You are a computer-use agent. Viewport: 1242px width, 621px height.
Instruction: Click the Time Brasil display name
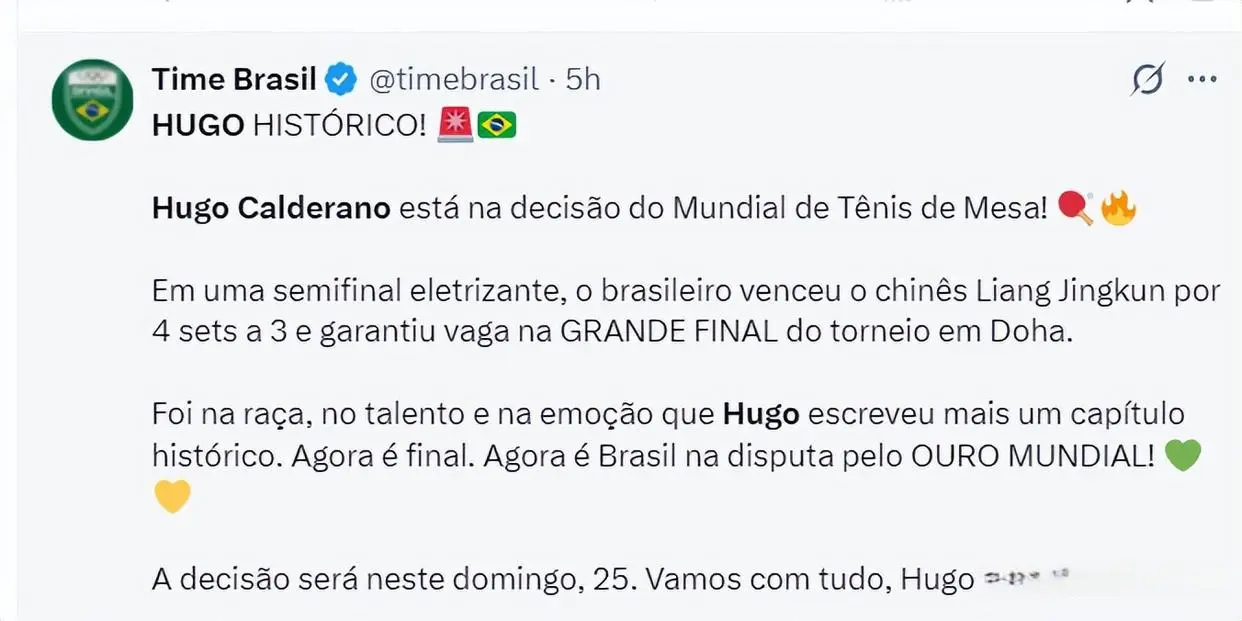(x=234, y=79)
